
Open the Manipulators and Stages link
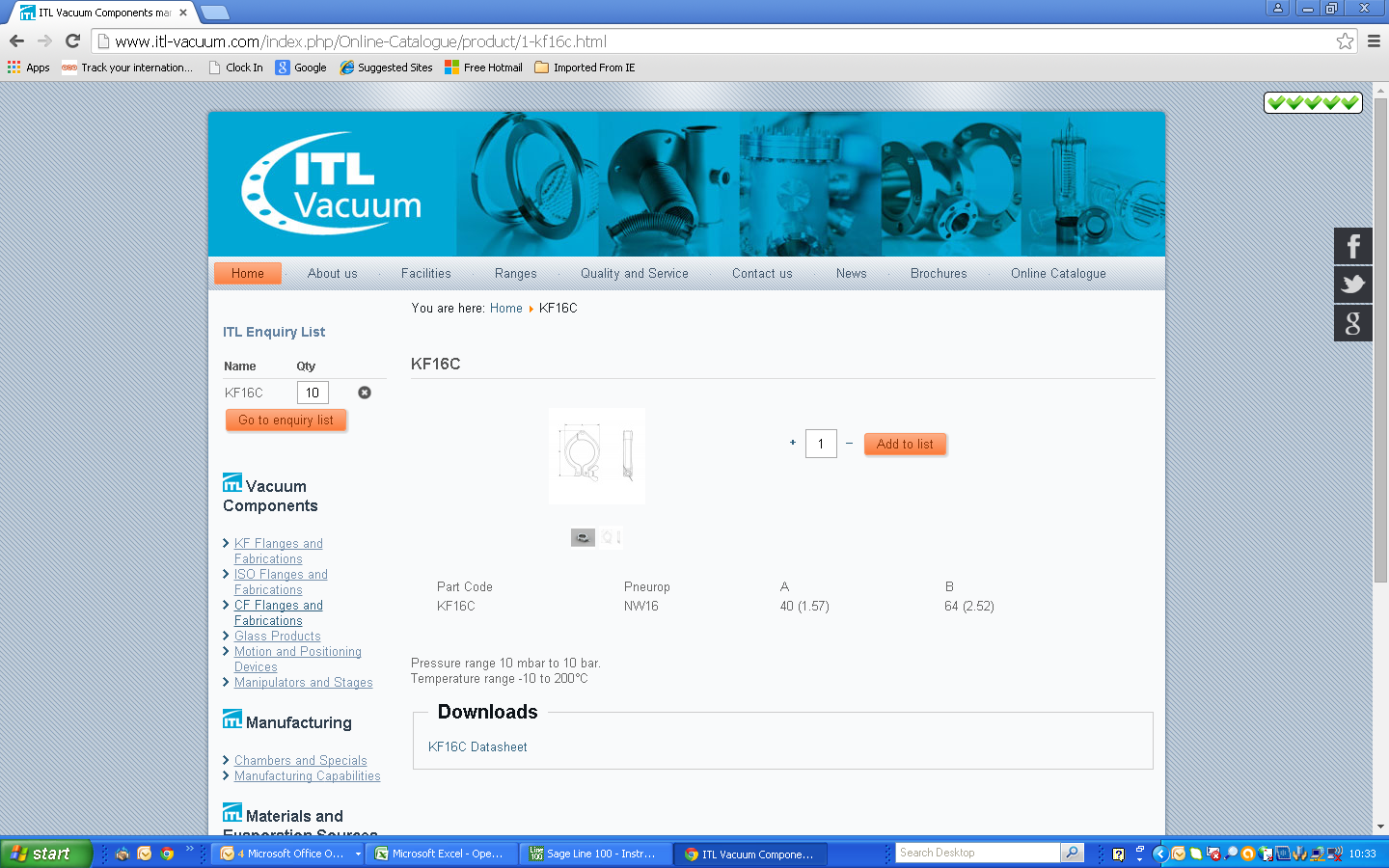[x=304, y=682]
